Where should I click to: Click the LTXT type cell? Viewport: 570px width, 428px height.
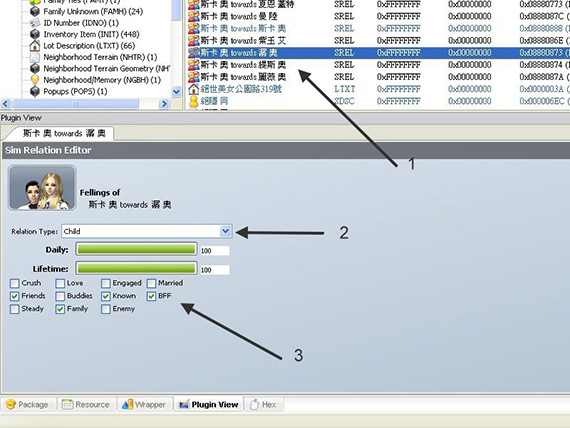345,89
